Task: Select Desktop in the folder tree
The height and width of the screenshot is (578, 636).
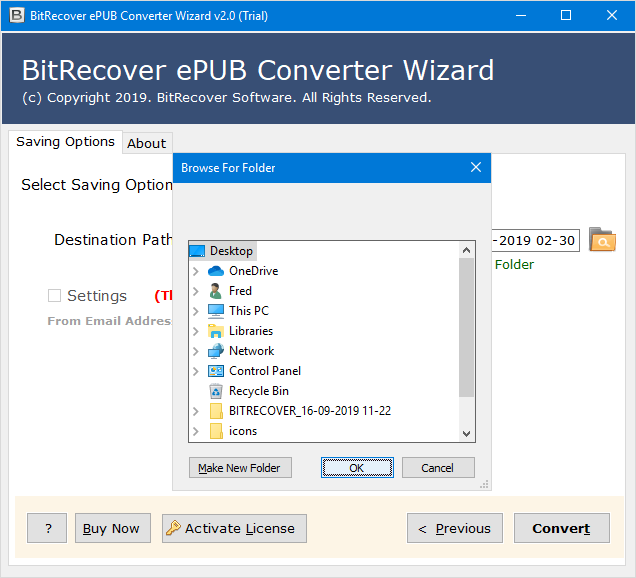Action: tap(231, 251)
